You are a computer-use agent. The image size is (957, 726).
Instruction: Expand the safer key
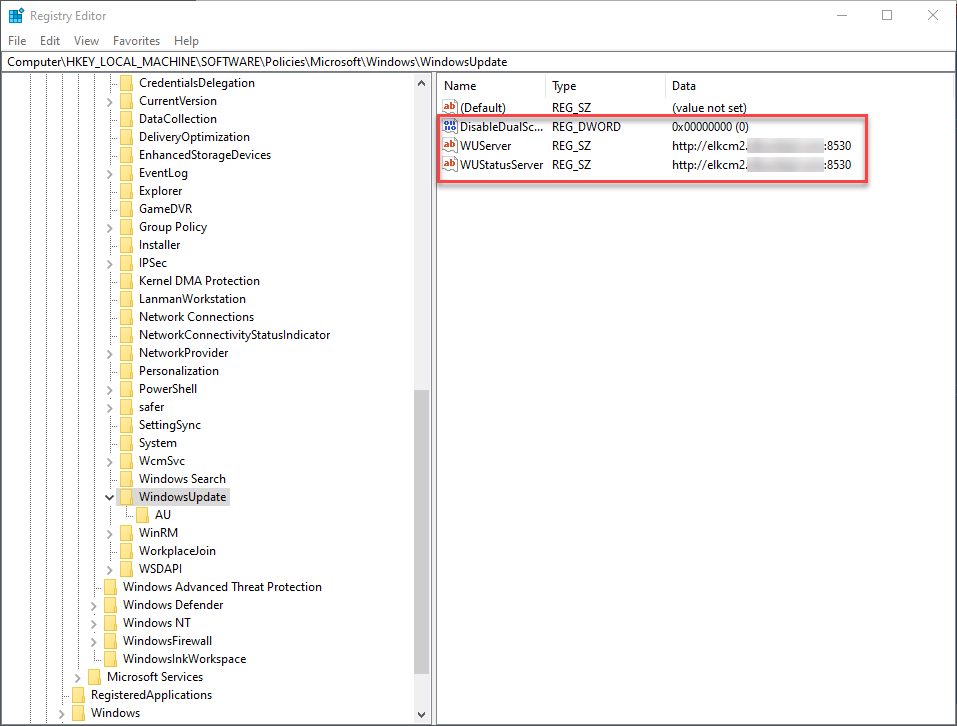coord(110,408)
